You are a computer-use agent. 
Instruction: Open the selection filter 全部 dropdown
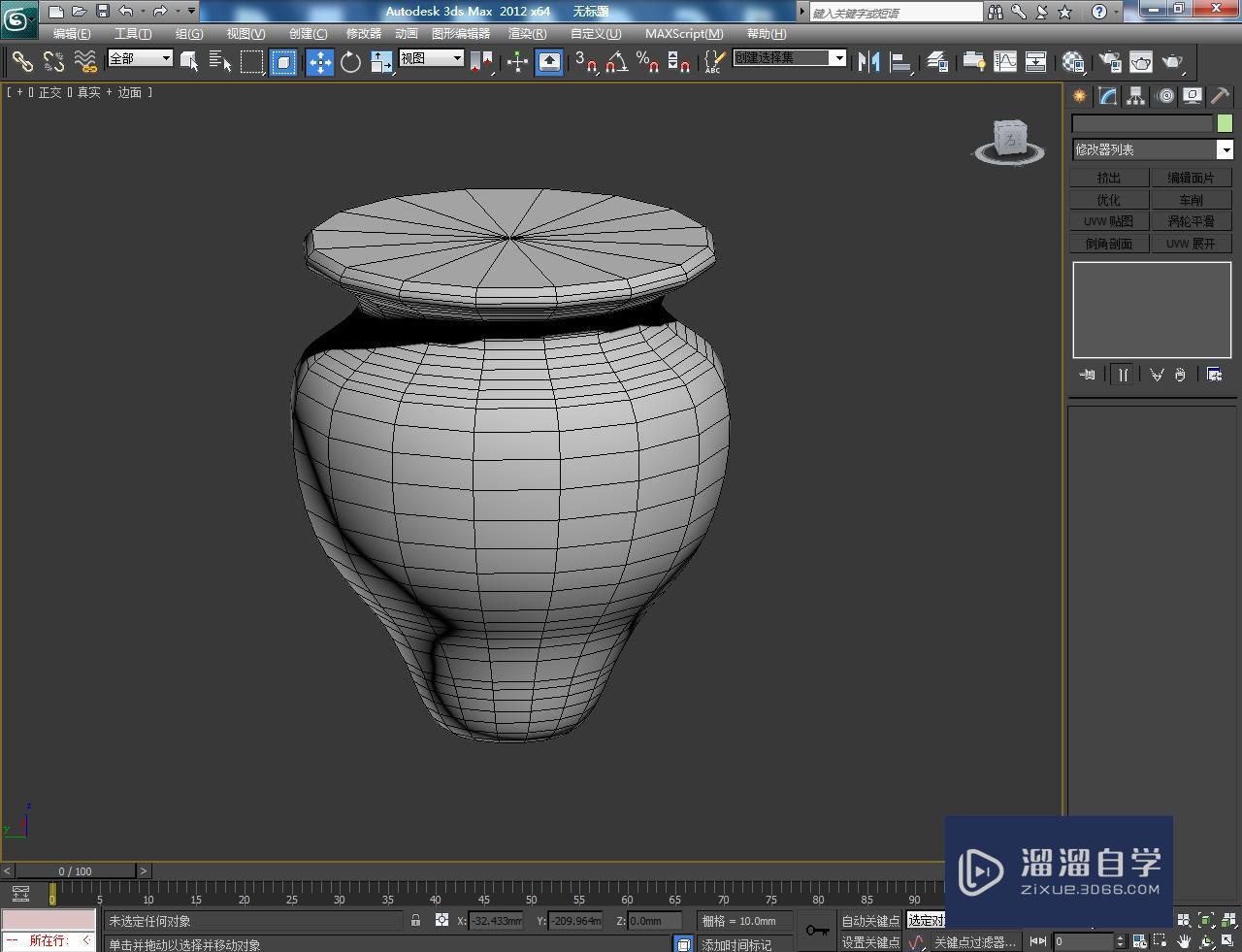(x=140, y=58)
